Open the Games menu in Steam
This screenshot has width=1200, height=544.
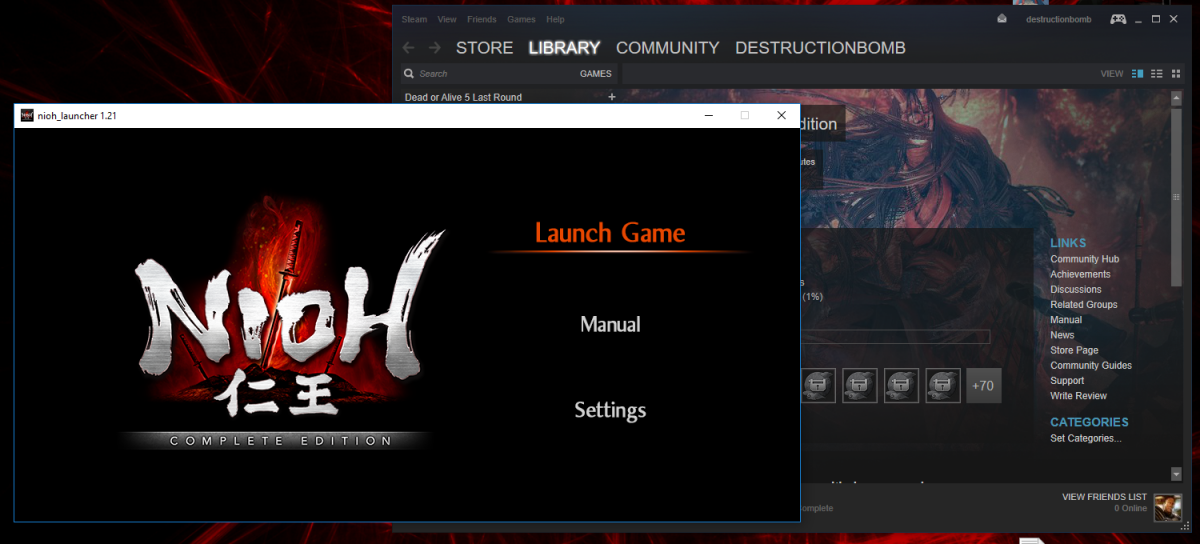521,19
